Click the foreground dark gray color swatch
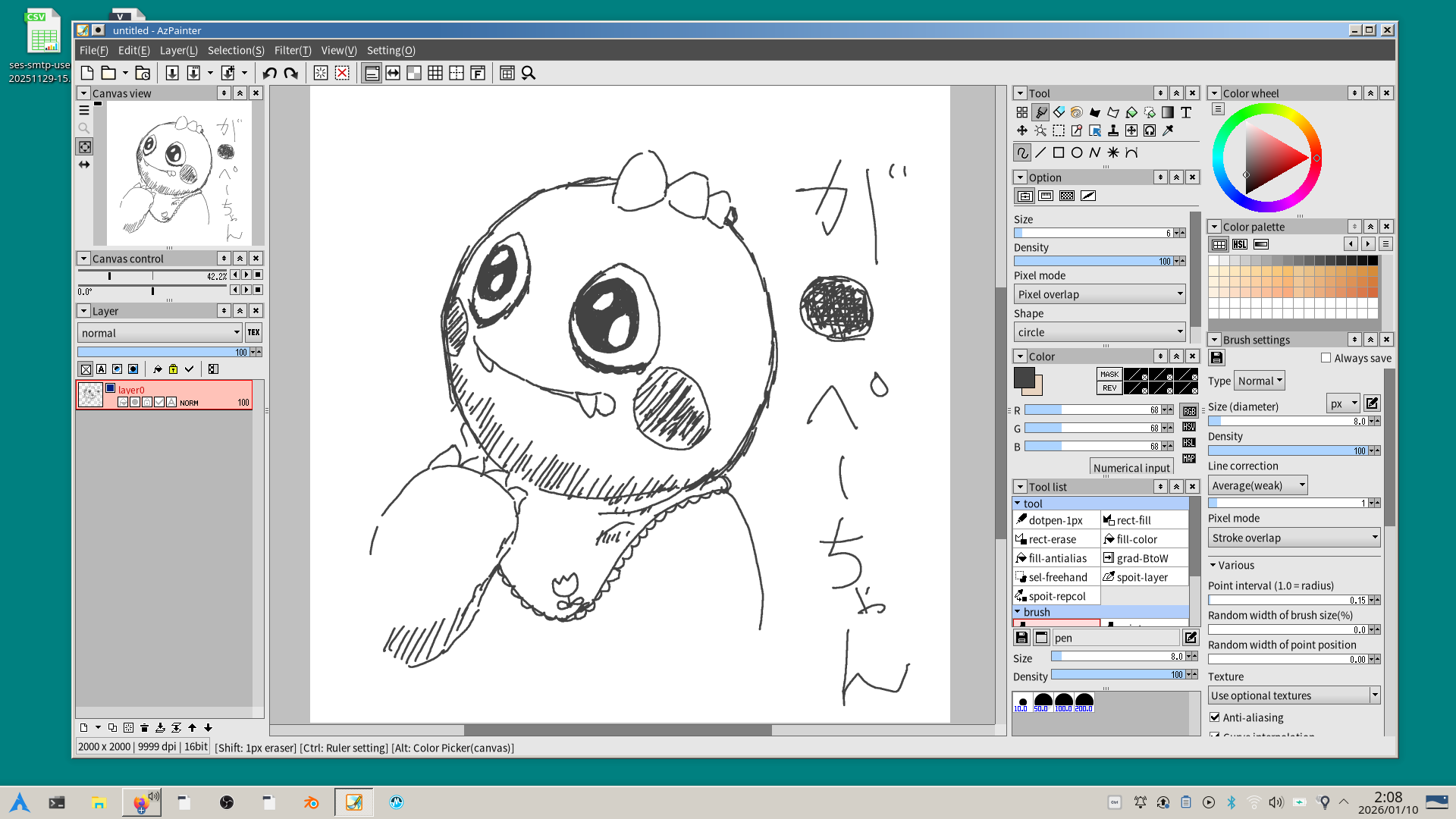Screen dimensions: 1456x819 [1023, 377]
